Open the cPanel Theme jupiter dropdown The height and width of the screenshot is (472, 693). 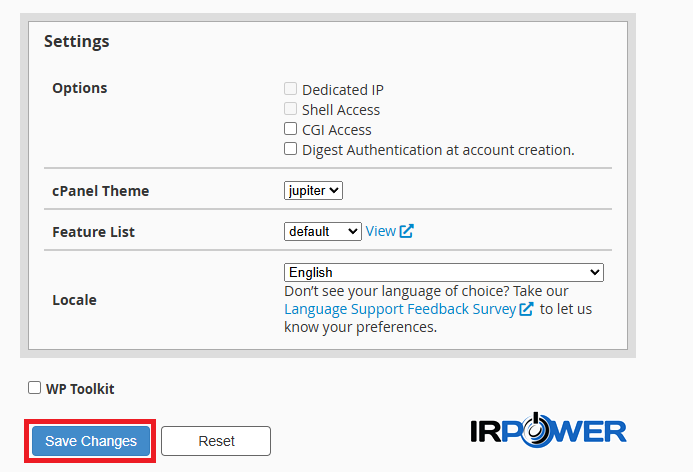pos(313,190)
